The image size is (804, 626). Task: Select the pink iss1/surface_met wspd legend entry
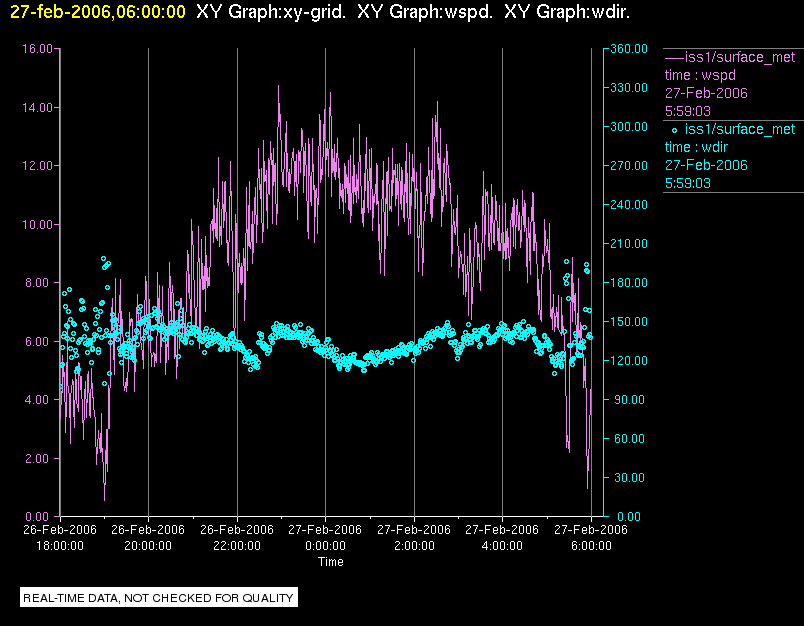pyautogui.click(x=733, y=84)
